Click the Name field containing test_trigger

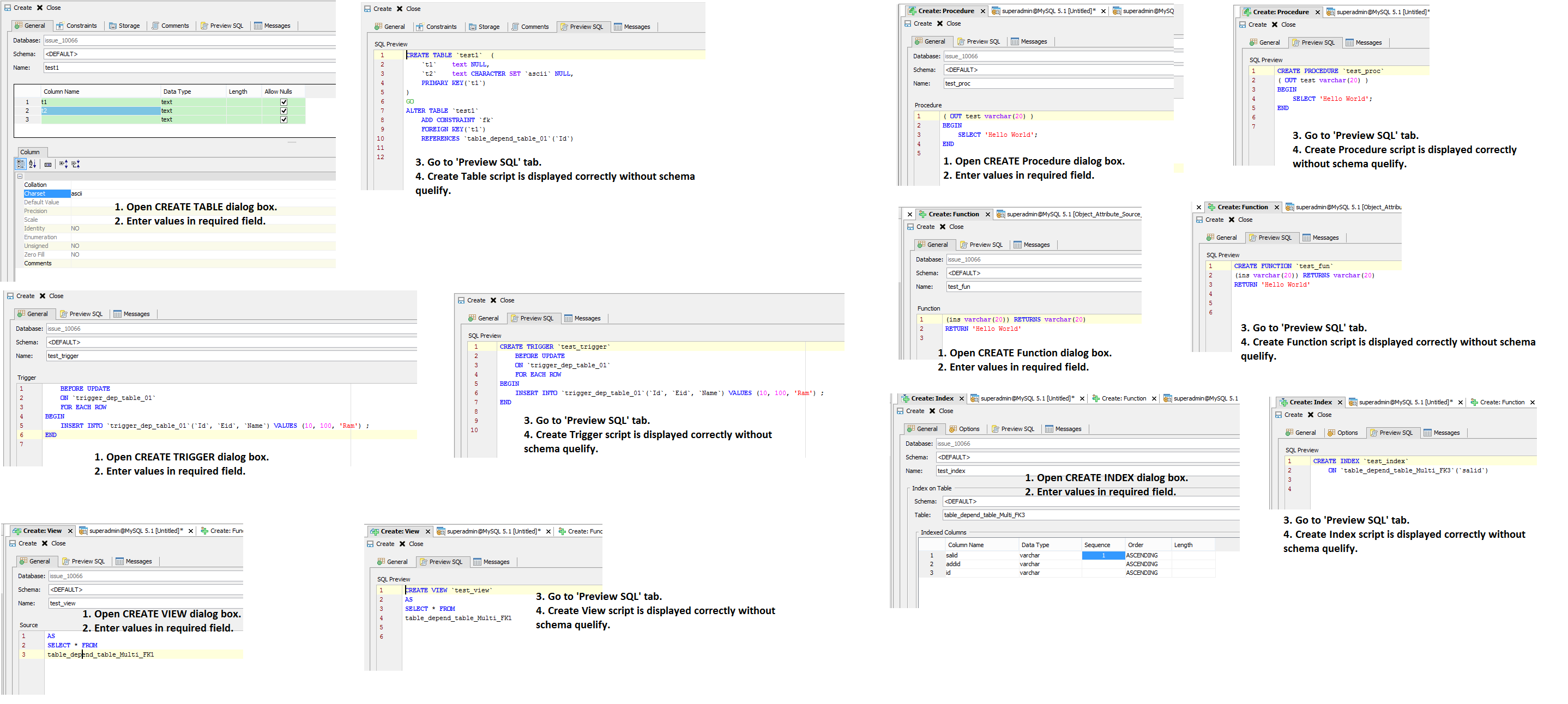click(x=231, y=356)
